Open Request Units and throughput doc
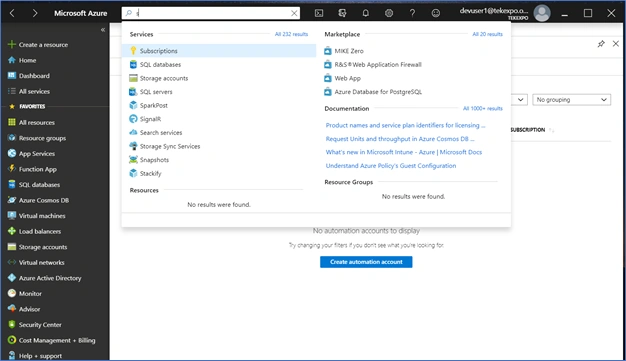Image resolution: width=626 pixels, height=361 pixels. 400,139
